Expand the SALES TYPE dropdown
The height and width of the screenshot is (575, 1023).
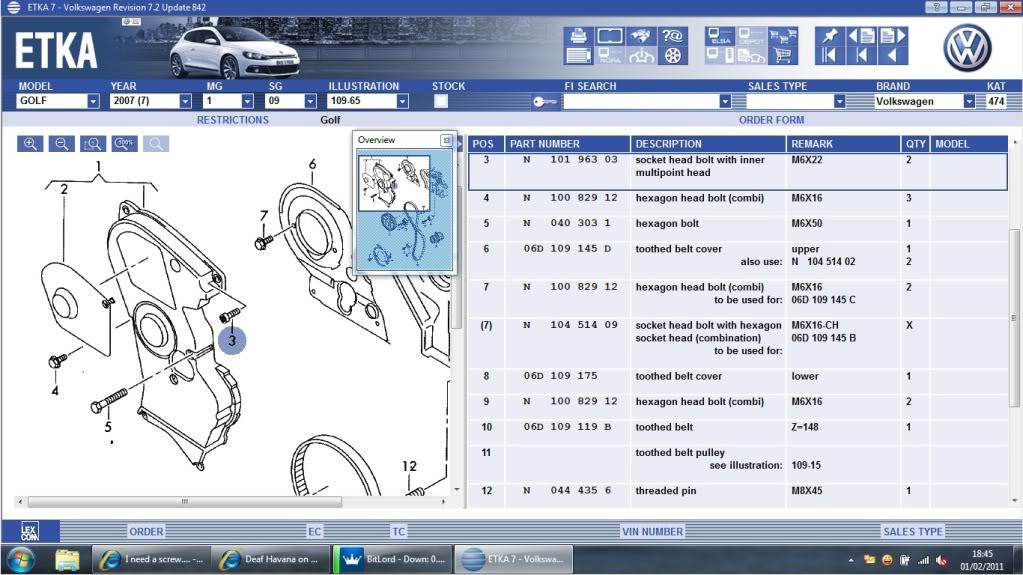840,101
